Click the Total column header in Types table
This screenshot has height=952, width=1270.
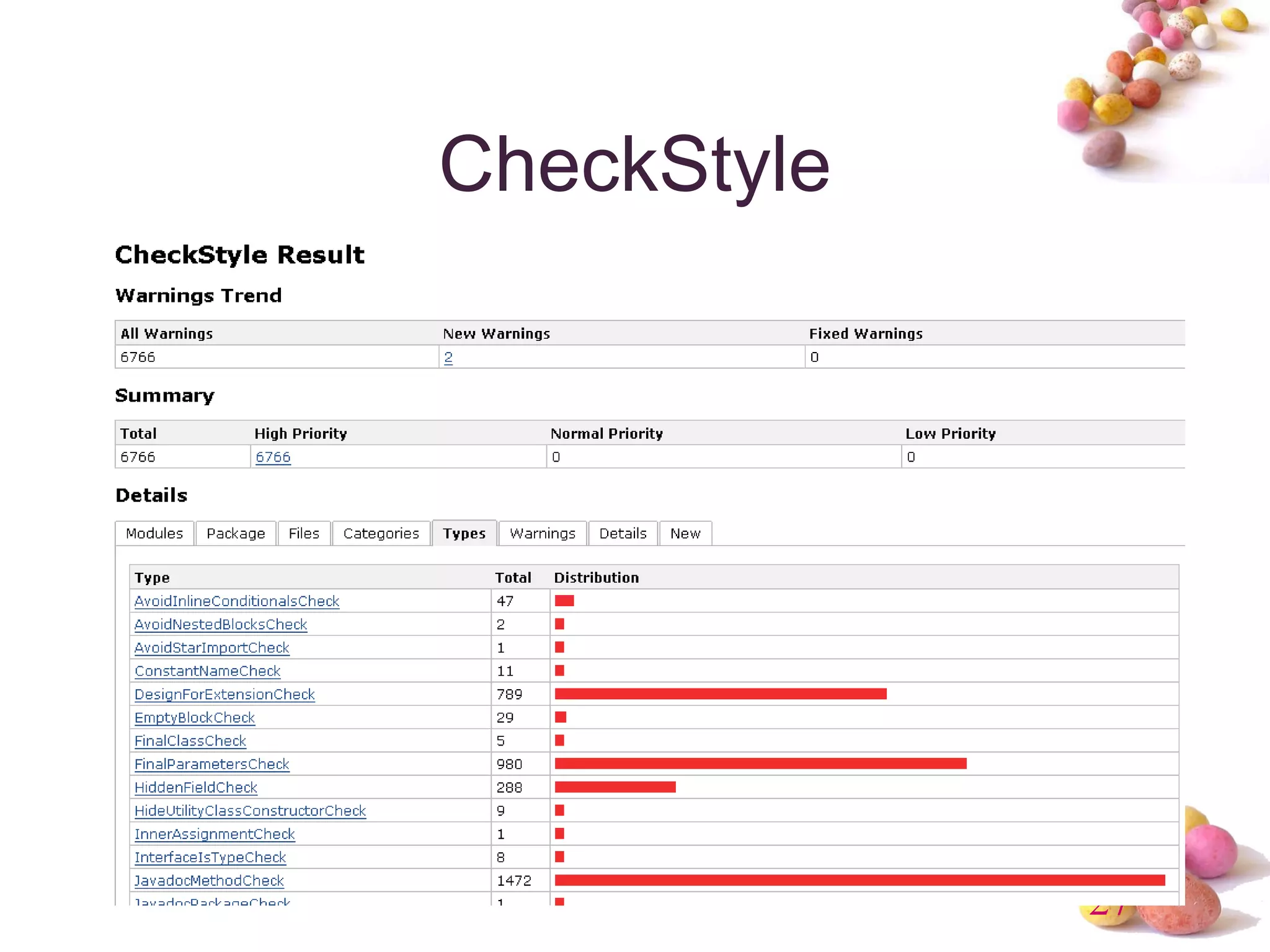pos(513,578)
